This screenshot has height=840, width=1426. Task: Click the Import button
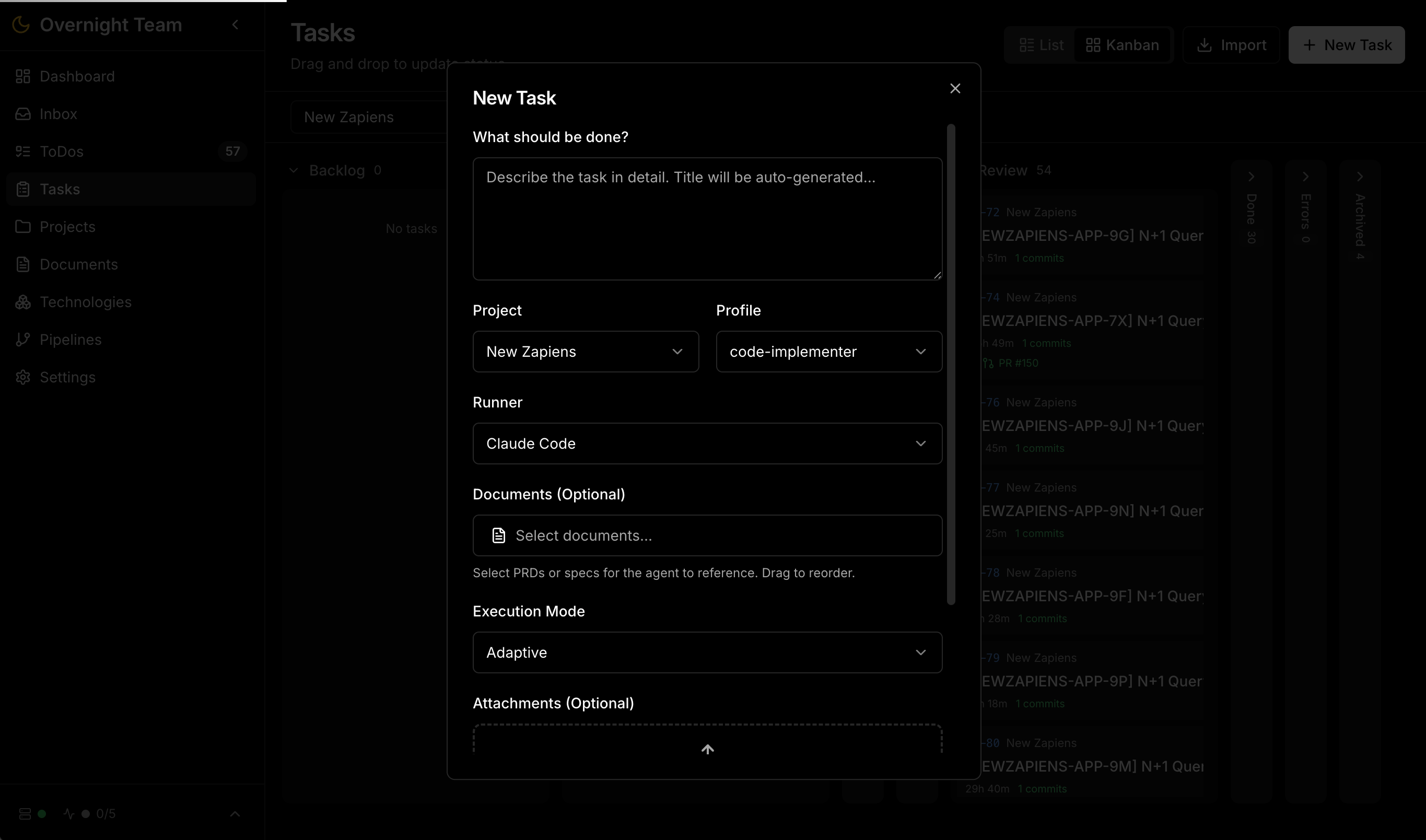[x=1231, y=45]
